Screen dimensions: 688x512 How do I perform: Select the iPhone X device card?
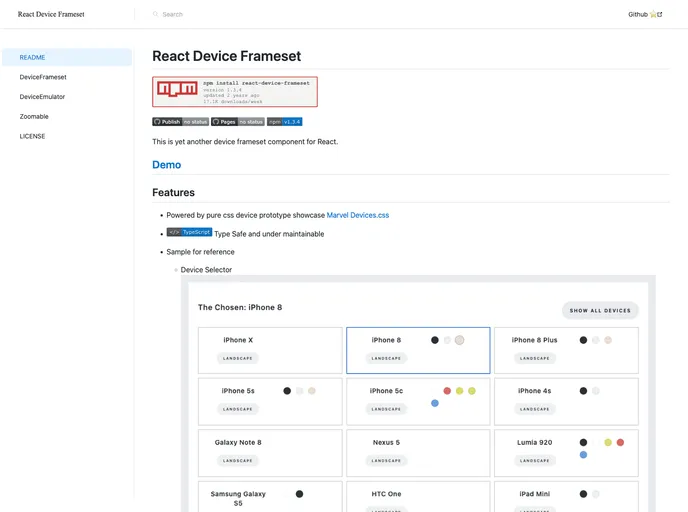coord(270,350)
